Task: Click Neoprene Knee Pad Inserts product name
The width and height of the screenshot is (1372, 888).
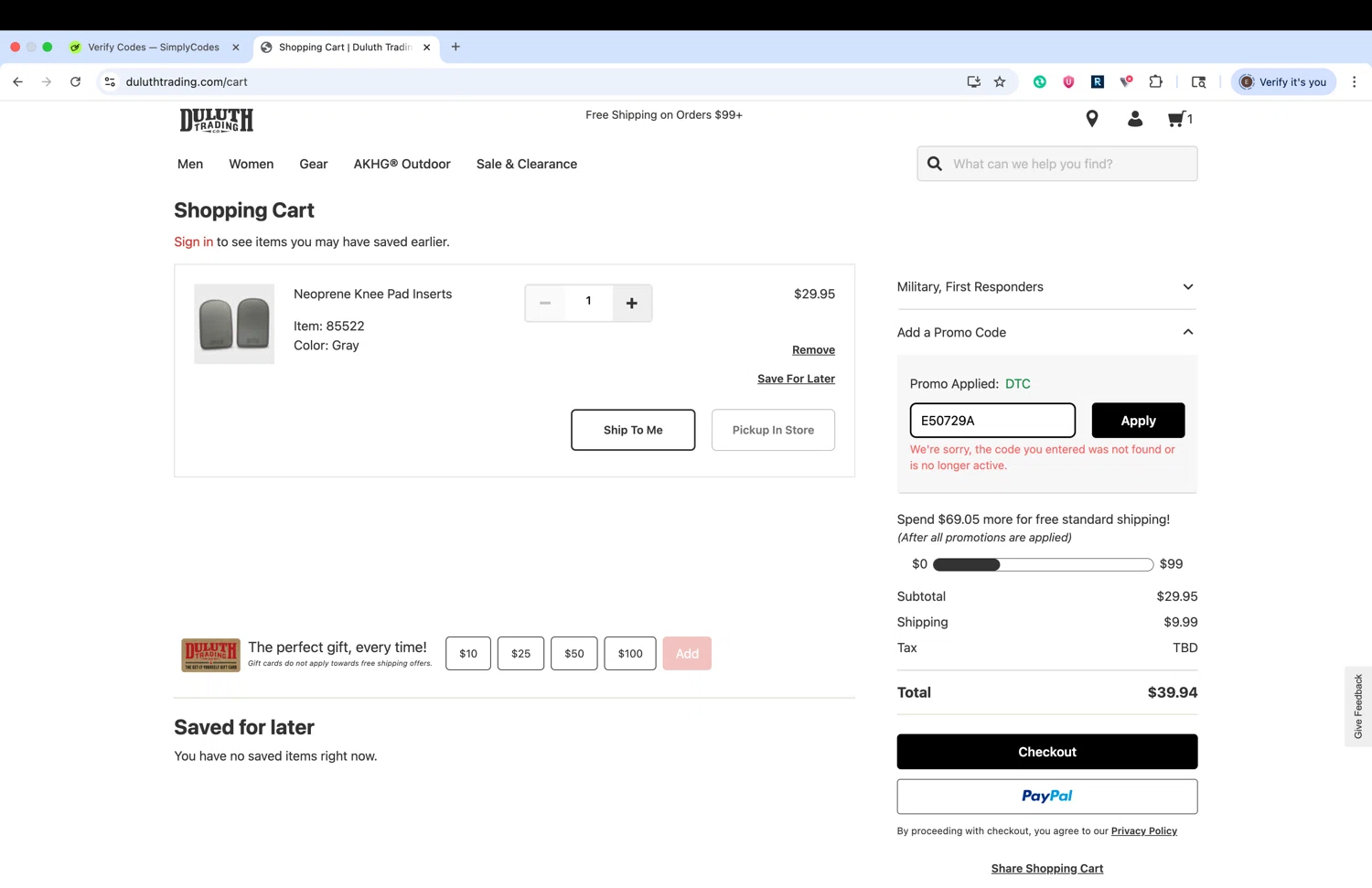Action: click(372, 294)
